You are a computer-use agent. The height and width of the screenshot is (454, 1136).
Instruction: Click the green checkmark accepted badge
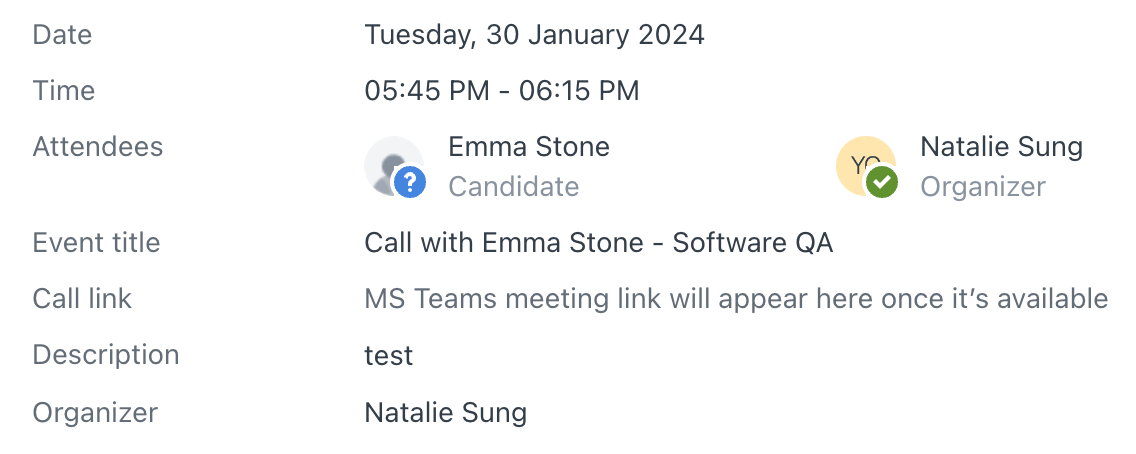882,182
